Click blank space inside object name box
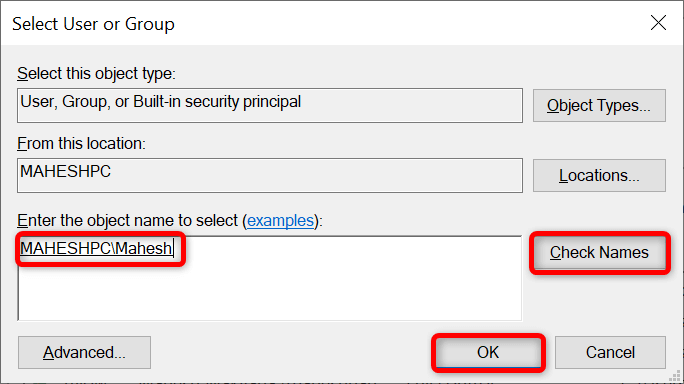Viewport: 684px width, 384px height. (305, 288)
